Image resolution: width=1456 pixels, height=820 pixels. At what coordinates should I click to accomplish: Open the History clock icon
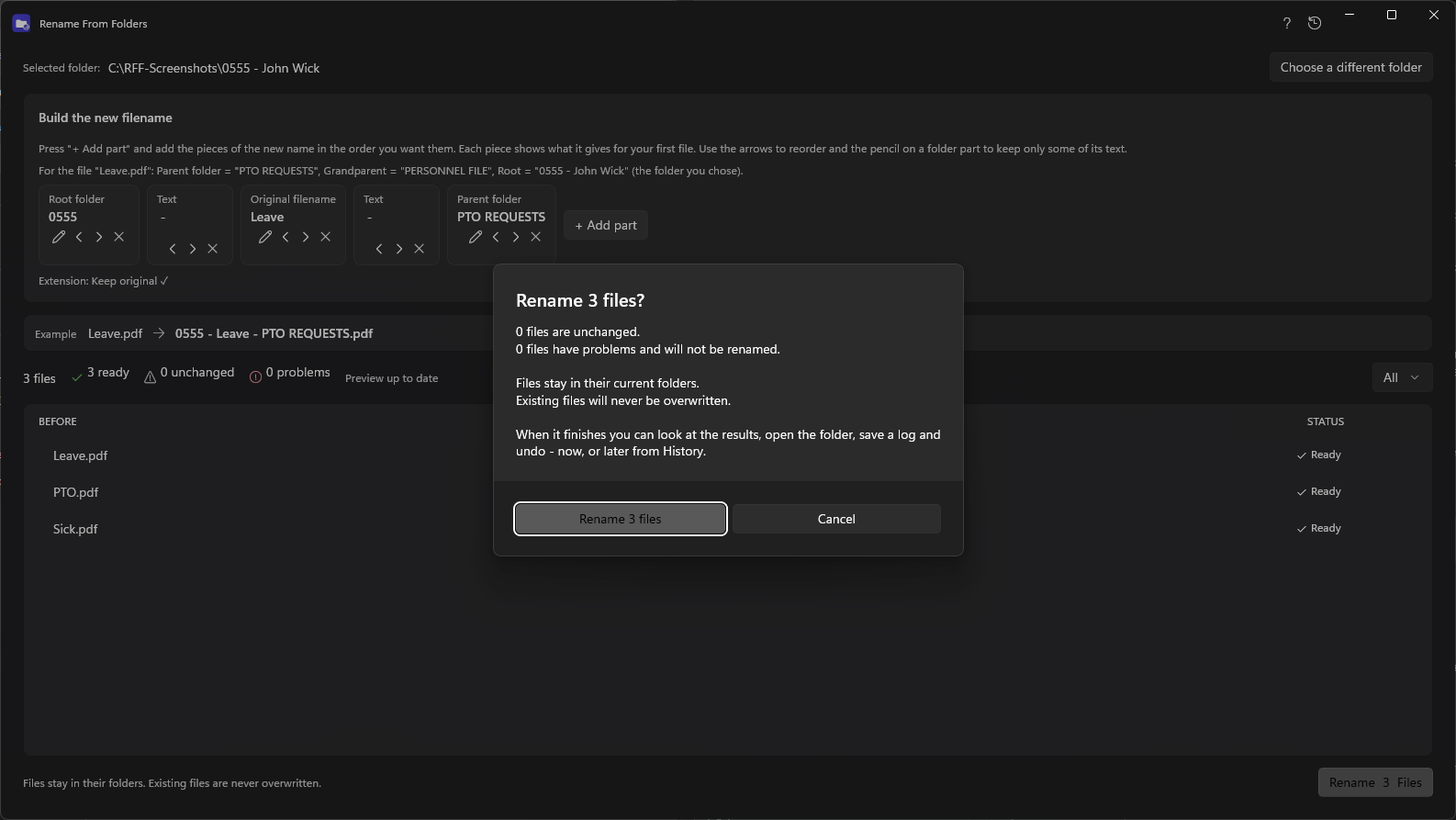[1315, 24]
